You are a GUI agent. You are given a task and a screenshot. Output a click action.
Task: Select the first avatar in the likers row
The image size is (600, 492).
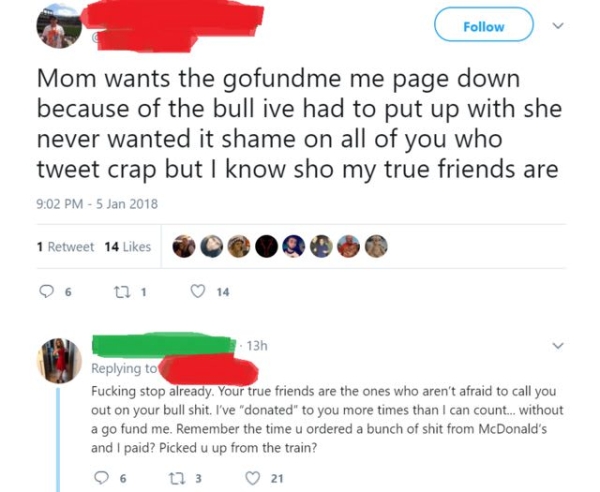pos(184,247)
